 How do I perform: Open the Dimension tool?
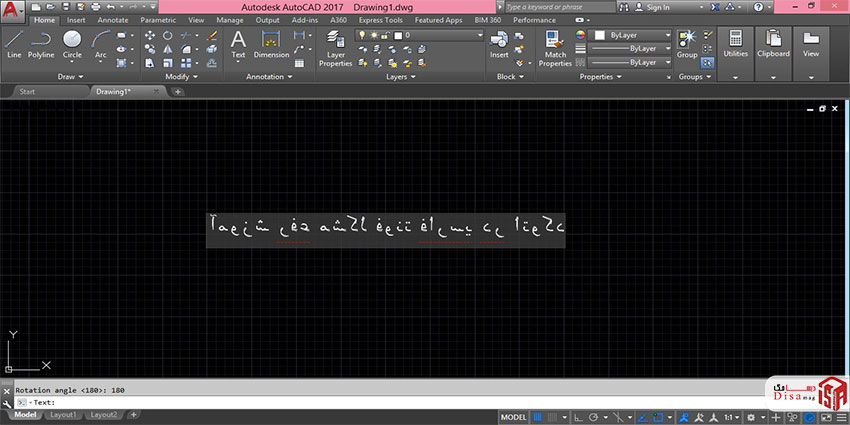point(271,43)
